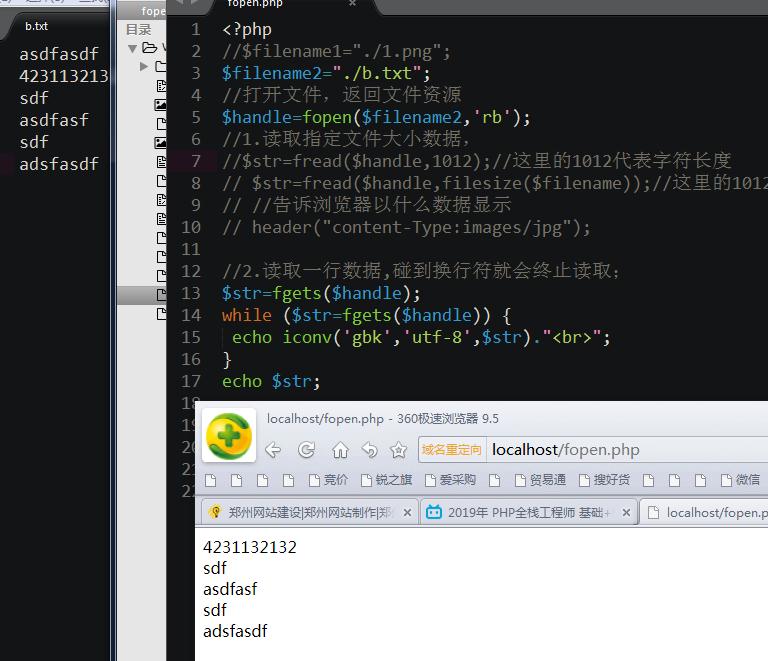Image resolution: width=768 pixels, height=661 pixels.
Task: Switch to 2019年 PHP全栈工程师 tab
Action: [528, 512]
